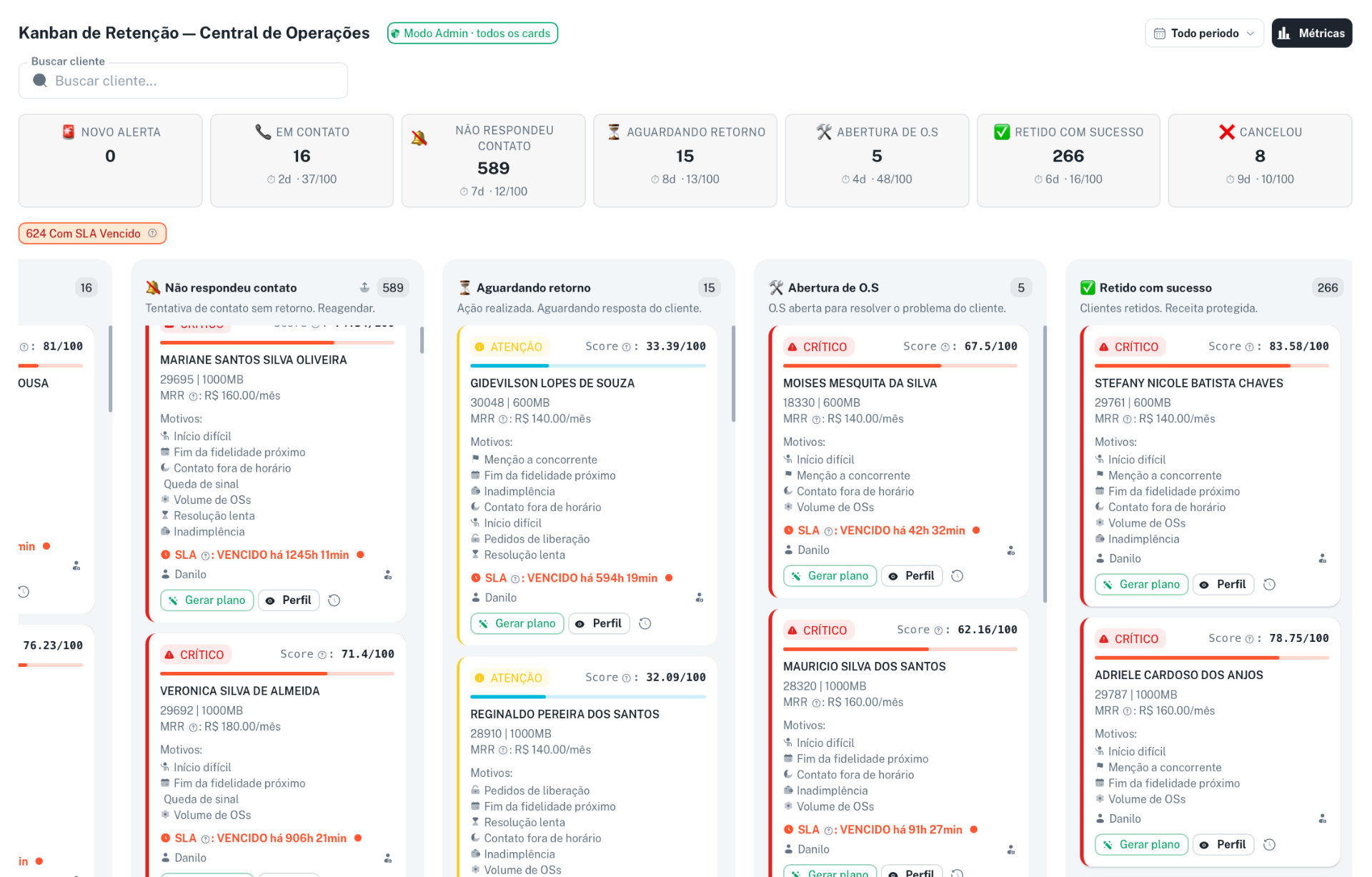
Task: Click assign-user icon on Adriele Cardoso card
Action: pyautogui.click(x=1323, y=818)
